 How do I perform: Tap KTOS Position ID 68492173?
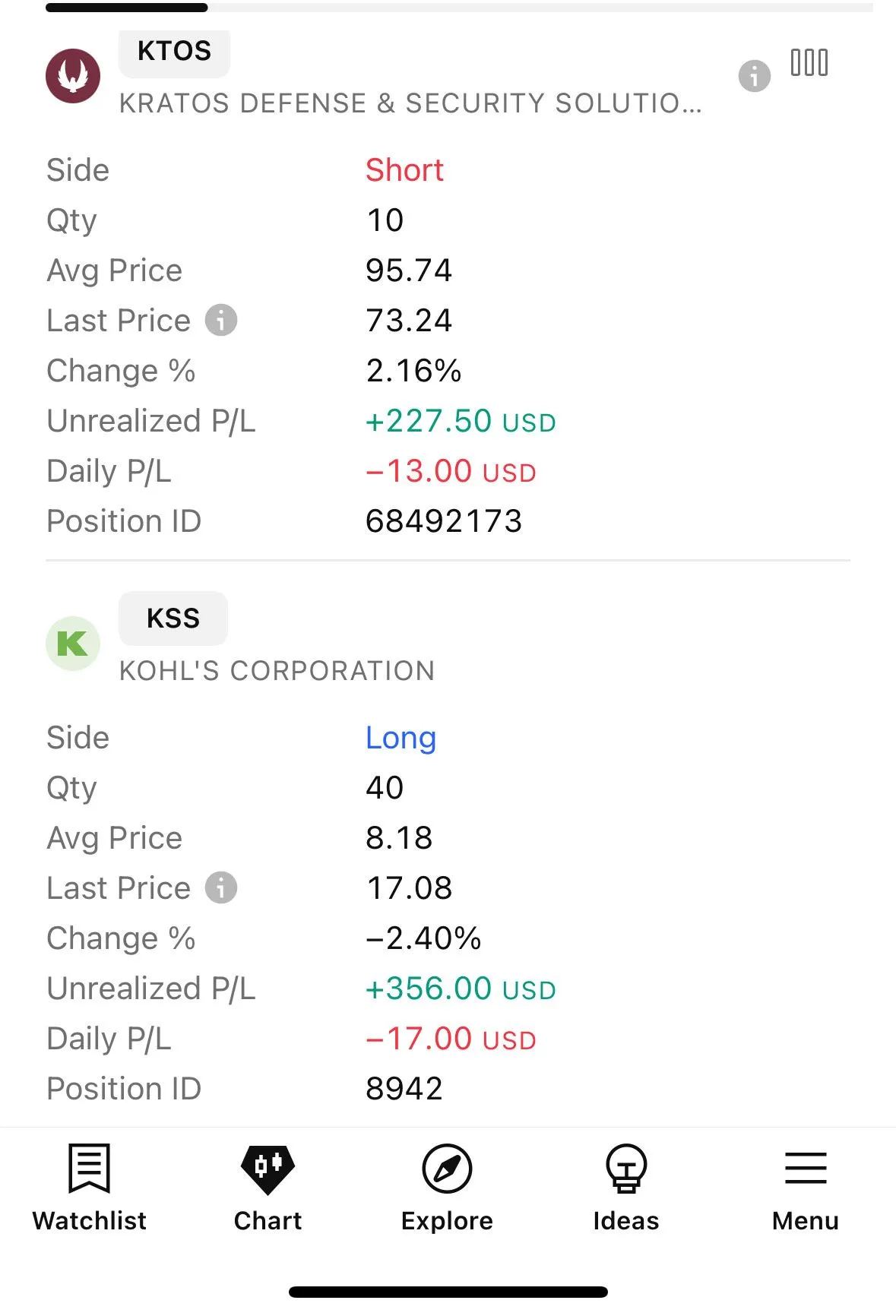point(444,522)
